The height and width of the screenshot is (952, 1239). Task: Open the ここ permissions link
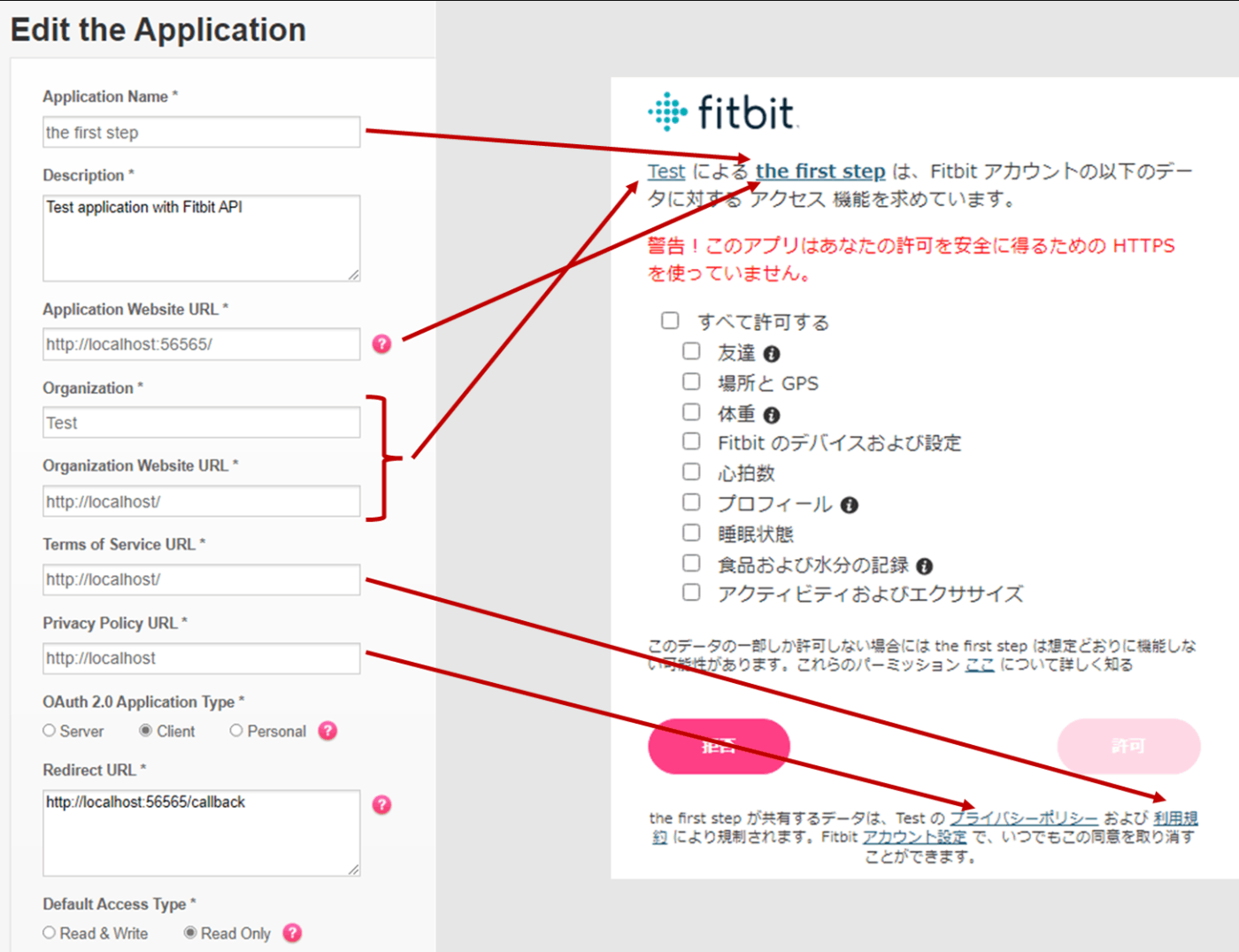[x=980, y=664]
